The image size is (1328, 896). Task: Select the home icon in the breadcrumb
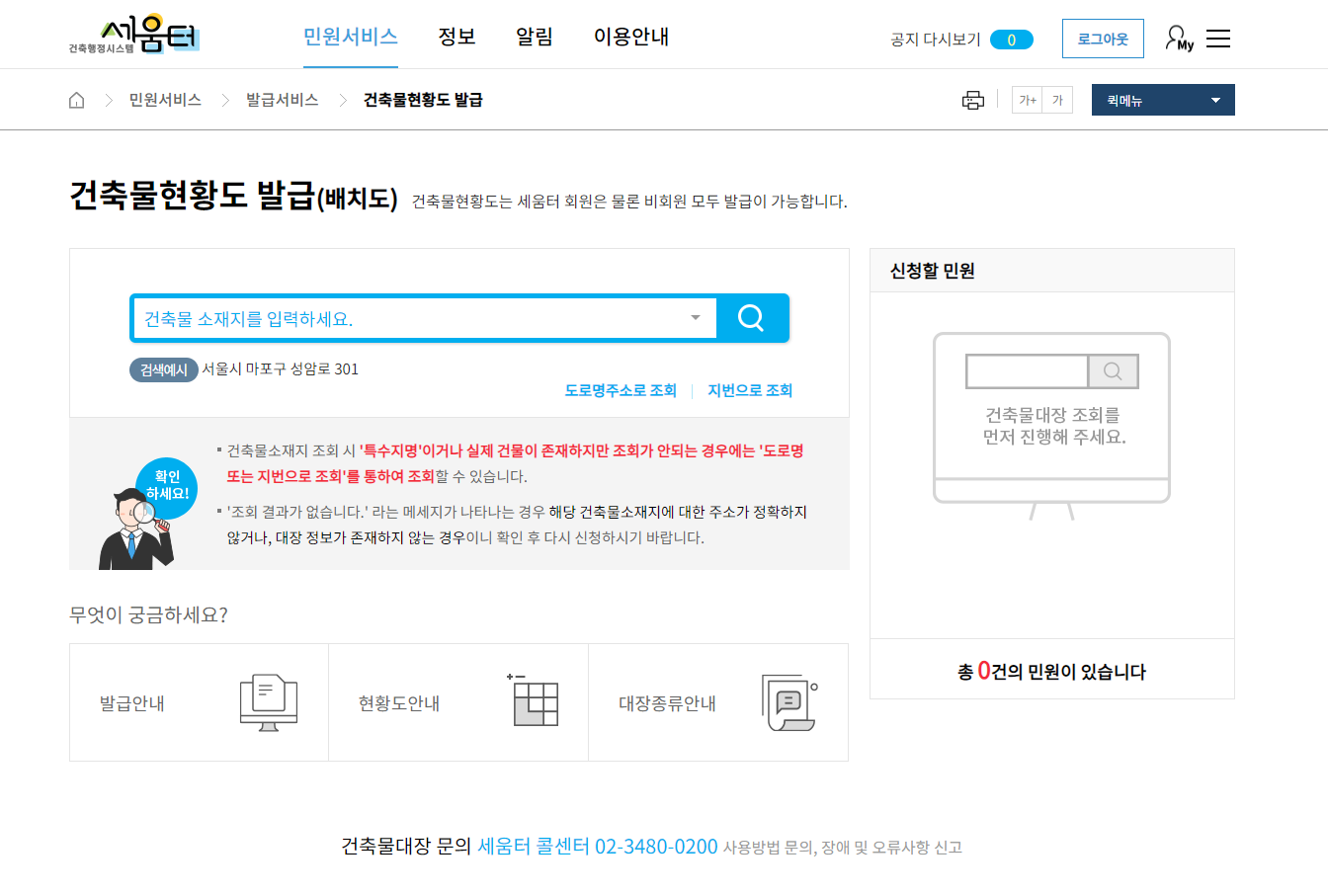coord(76,99)
